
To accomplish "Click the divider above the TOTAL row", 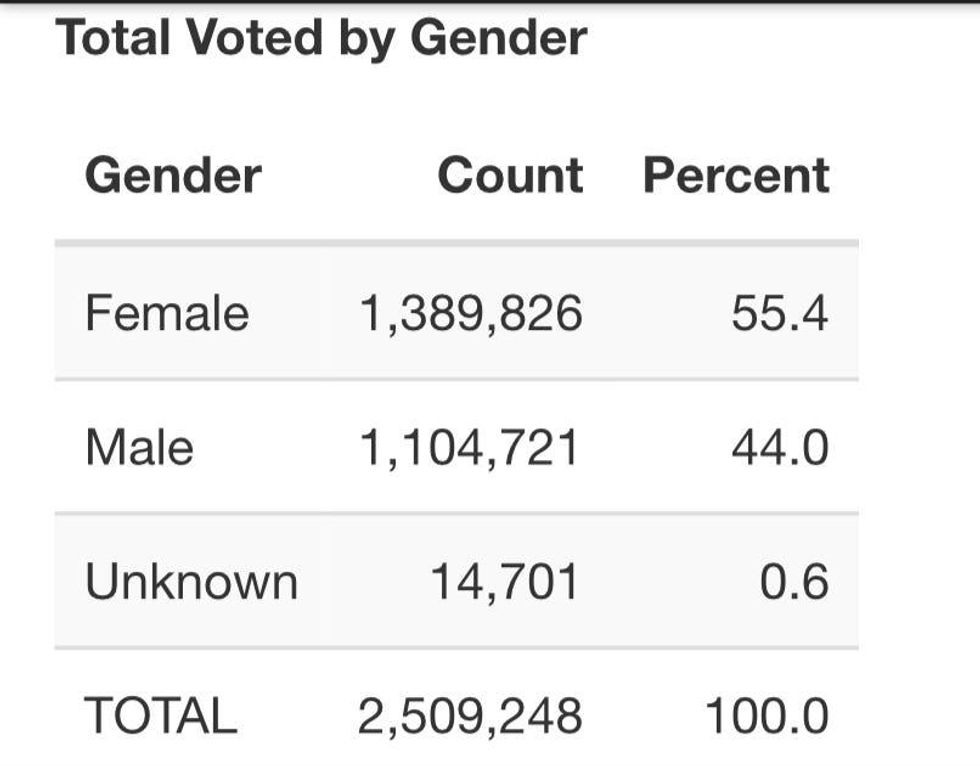I will coord(456,648).
